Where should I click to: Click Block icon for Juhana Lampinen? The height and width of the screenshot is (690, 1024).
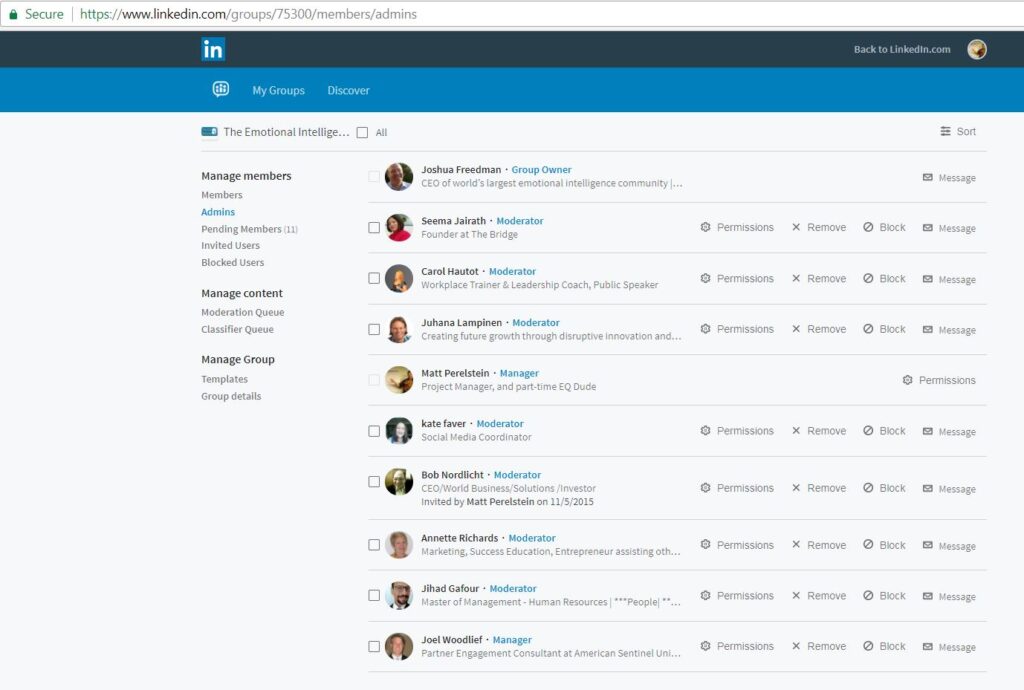(x=868, y=329)
